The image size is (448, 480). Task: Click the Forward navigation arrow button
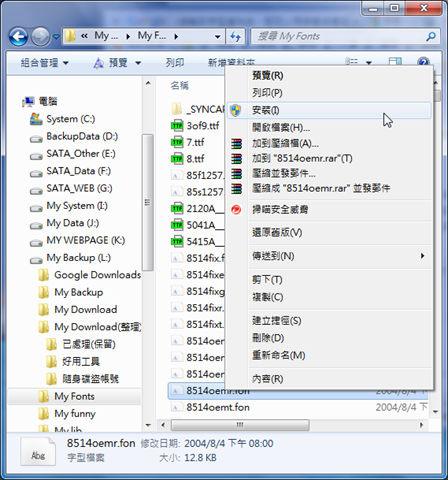point(40,36)
